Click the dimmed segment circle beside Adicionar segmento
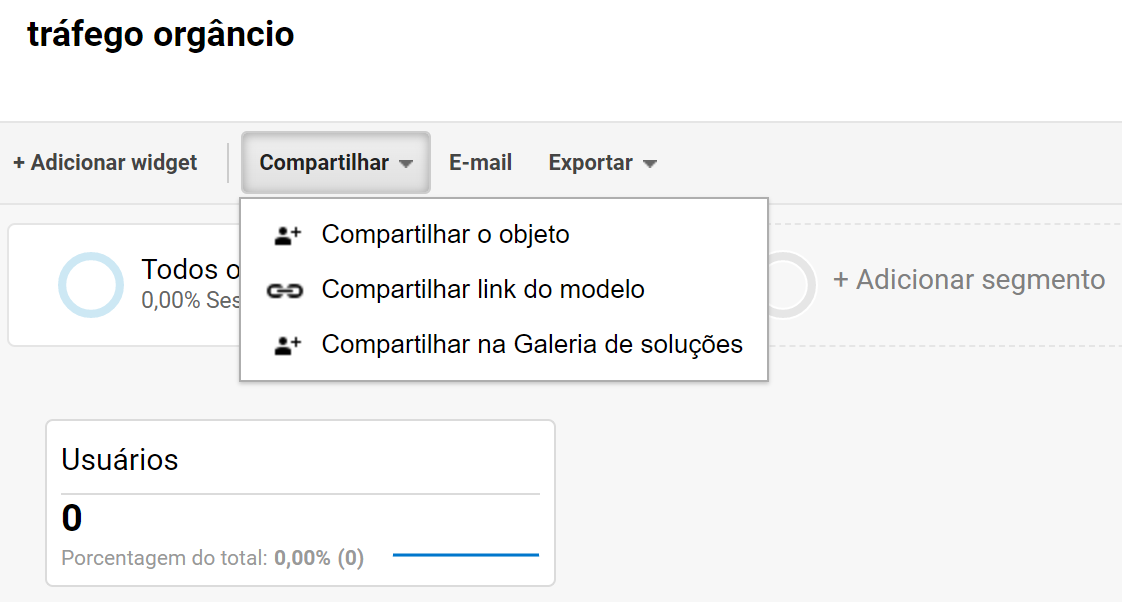 tap(789, 285)
